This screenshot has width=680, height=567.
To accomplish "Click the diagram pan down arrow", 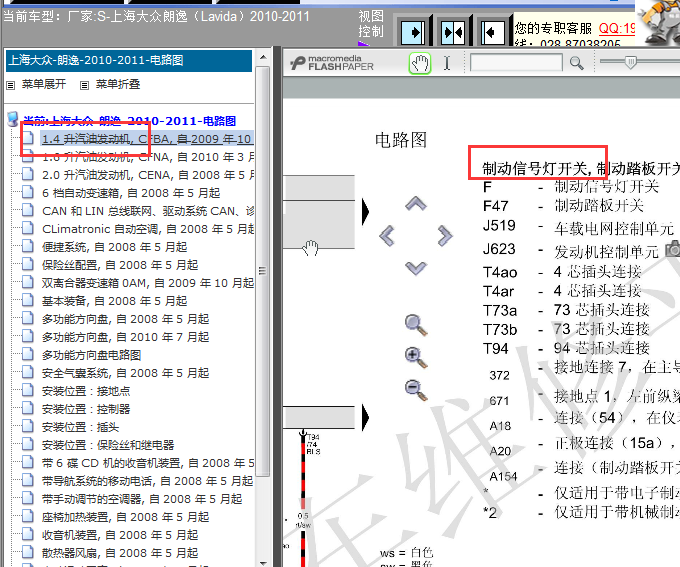I will coord(416,268).
